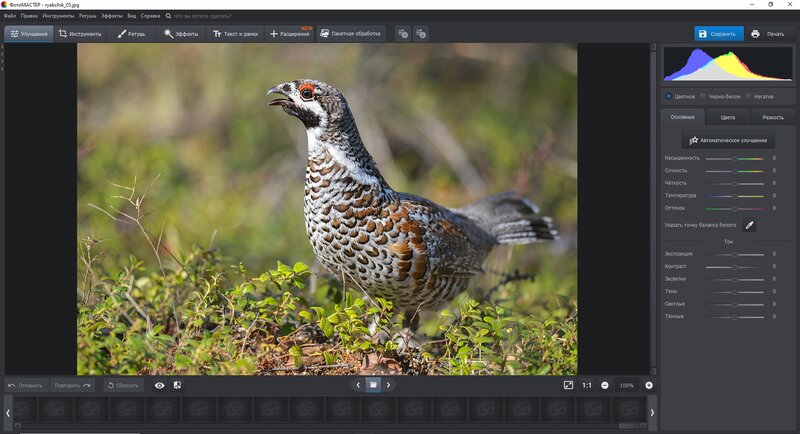Viewport: 800px width, 434px height.
Task: Open the Эффекты menu in menu bar
Action: [x=111, y=16]
